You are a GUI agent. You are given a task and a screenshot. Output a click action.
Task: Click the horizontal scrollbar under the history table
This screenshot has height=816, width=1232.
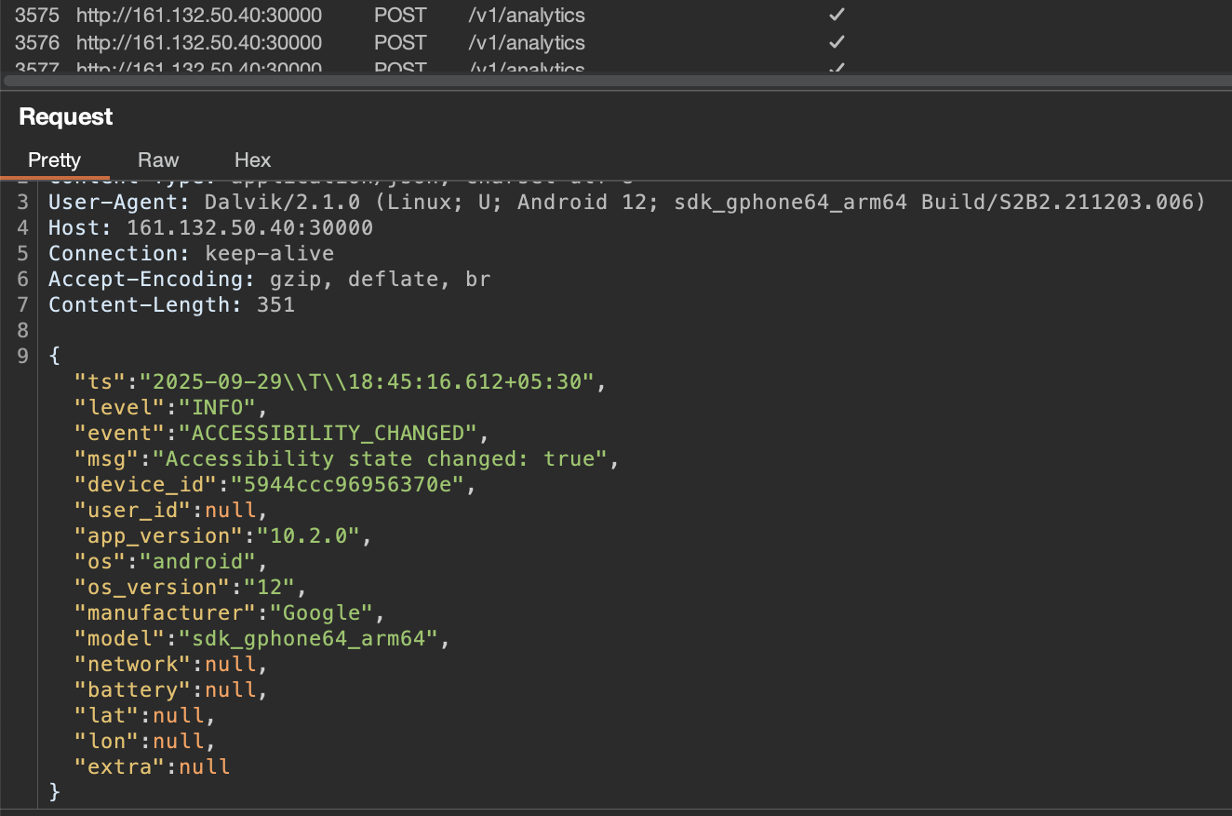pos(600,80)
